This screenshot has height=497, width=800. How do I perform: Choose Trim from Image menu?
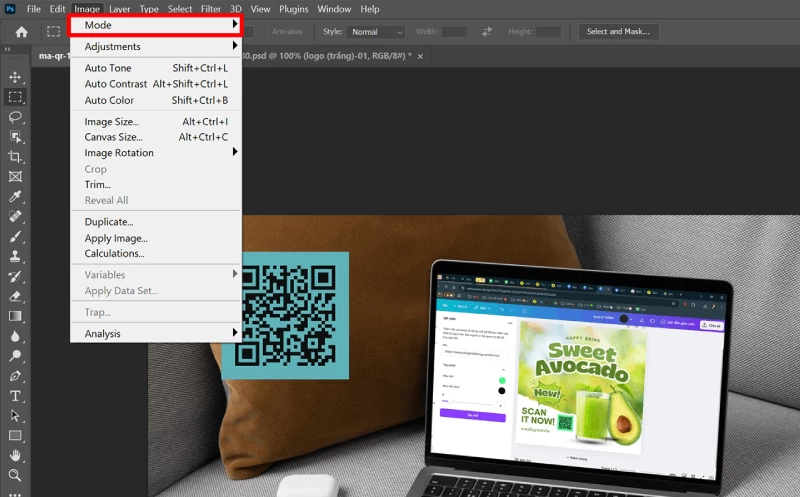click(156, 184)
